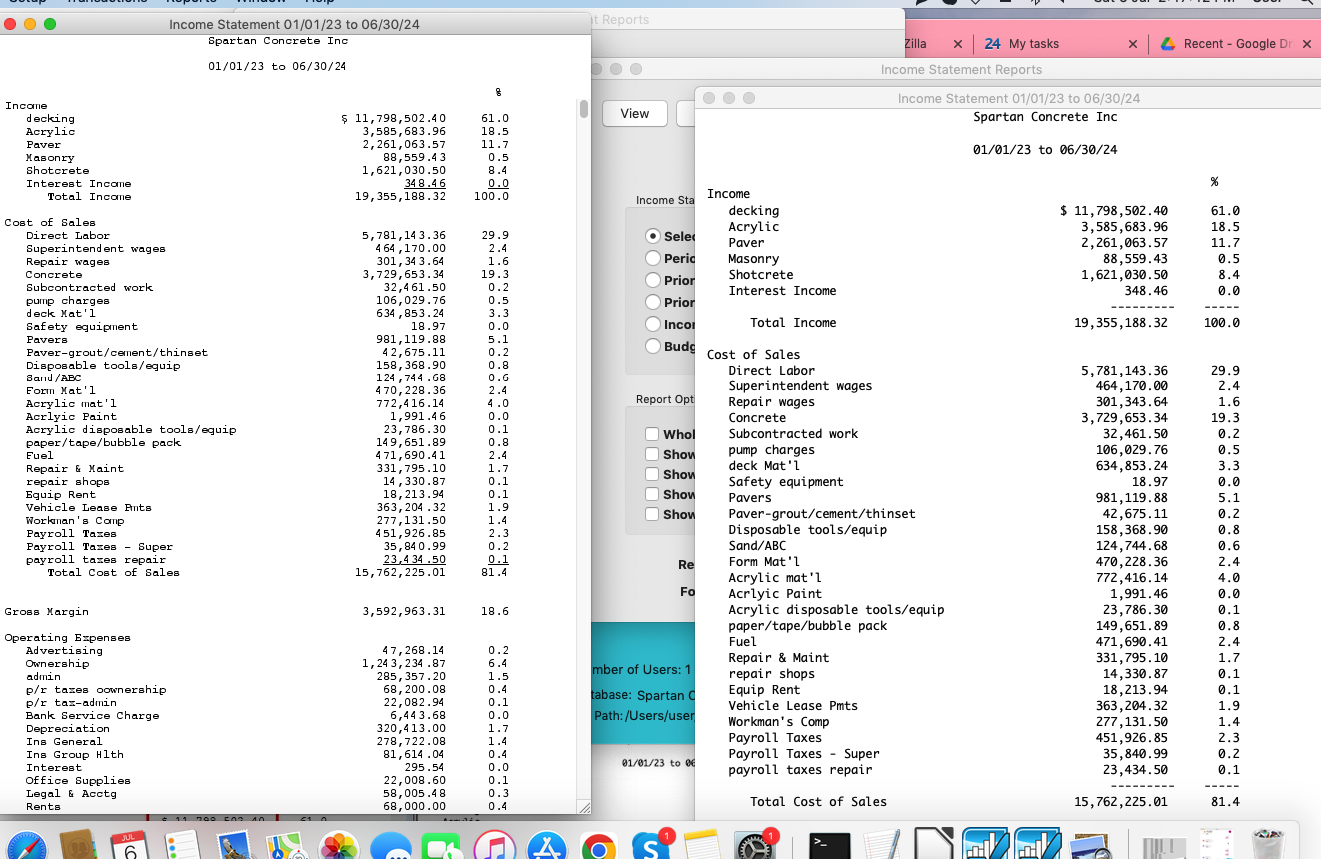The width and height of the screenshot is (1321, 859).
Task: Switch to the My tasks tab
Action: [x=1034, y=44]
